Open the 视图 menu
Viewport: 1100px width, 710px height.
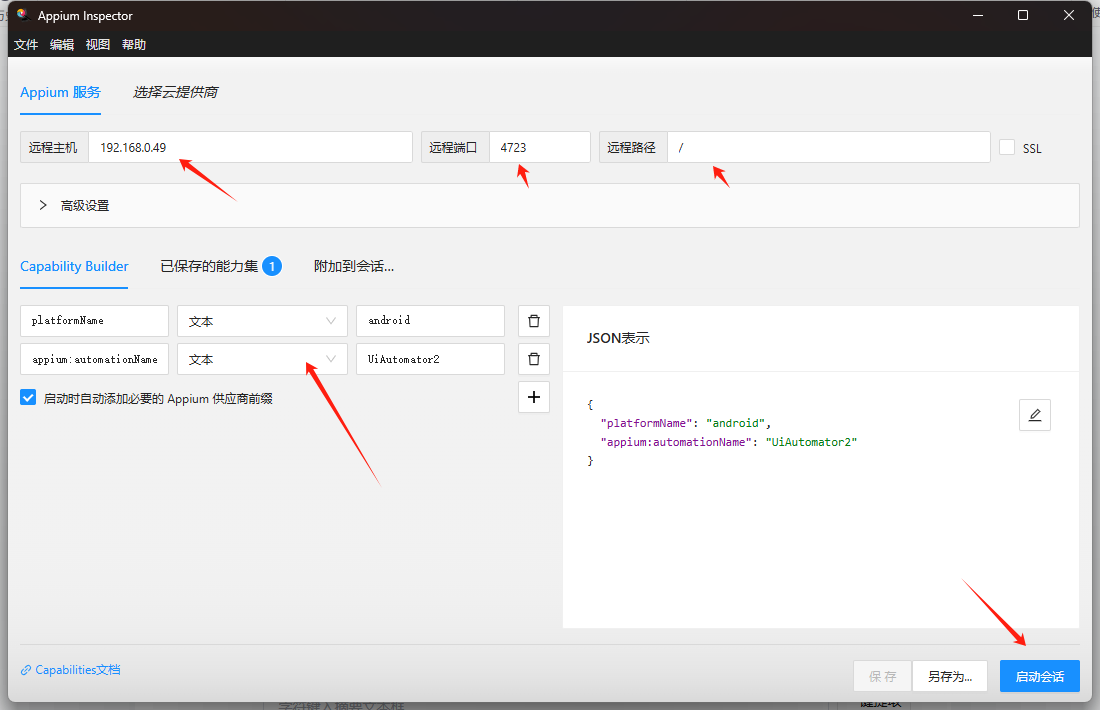coord(98,44)
